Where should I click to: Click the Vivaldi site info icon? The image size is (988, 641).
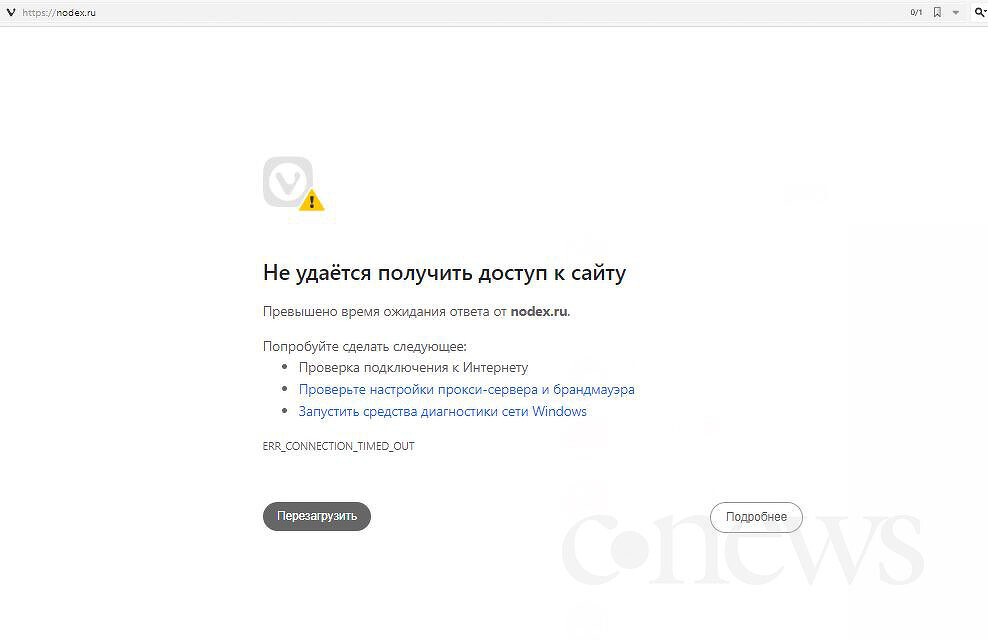click(x=11, y=13)
